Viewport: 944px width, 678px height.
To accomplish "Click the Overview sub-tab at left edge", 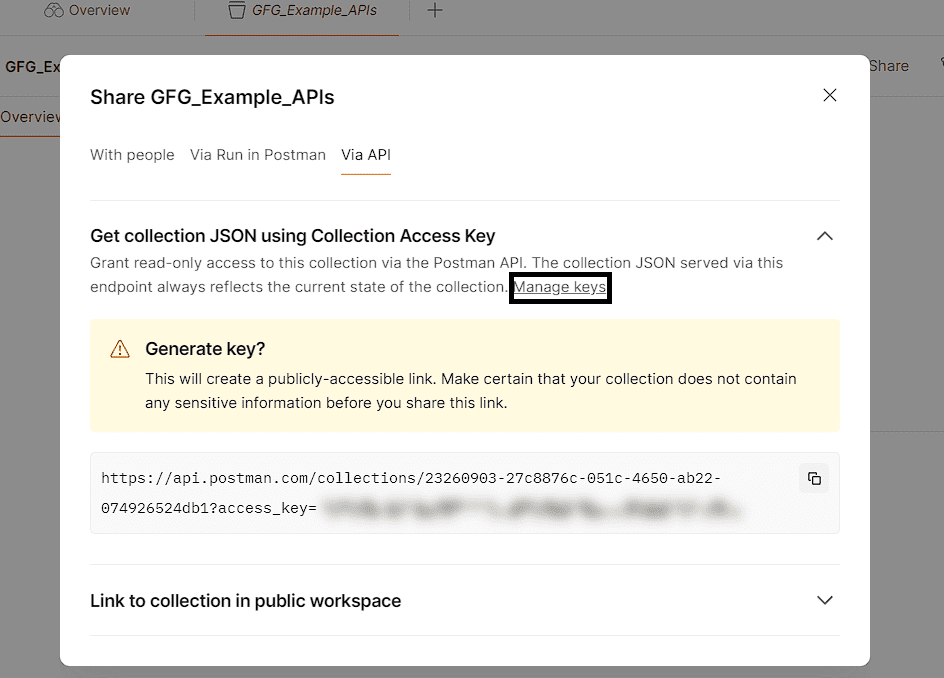I will pyautogui.click(x=30, y=117).
